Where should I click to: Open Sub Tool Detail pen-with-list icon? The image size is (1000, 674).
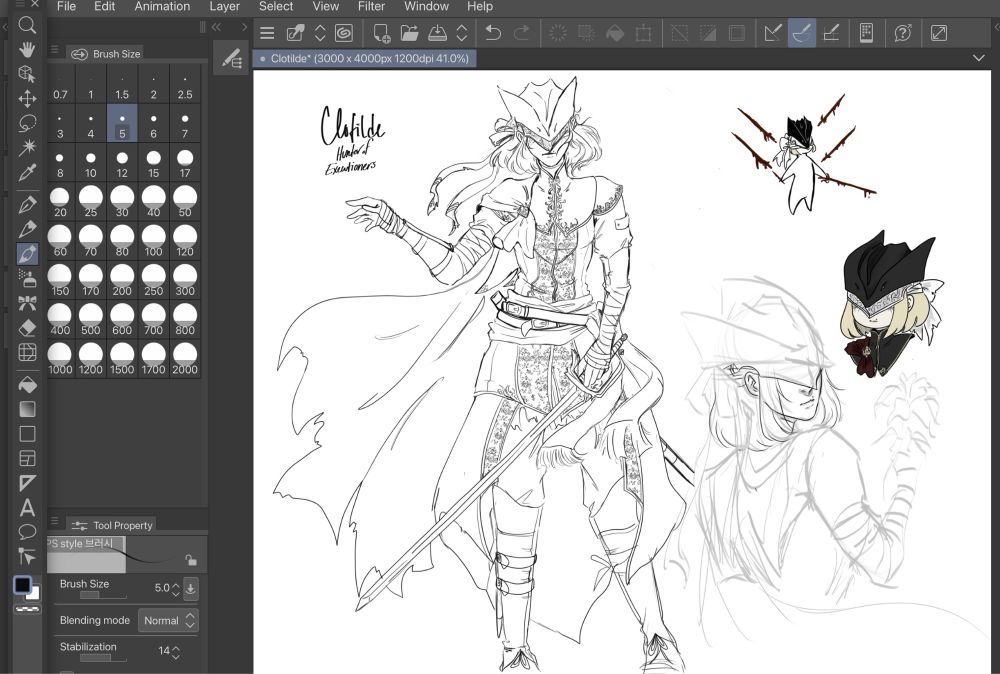(231, 58)
